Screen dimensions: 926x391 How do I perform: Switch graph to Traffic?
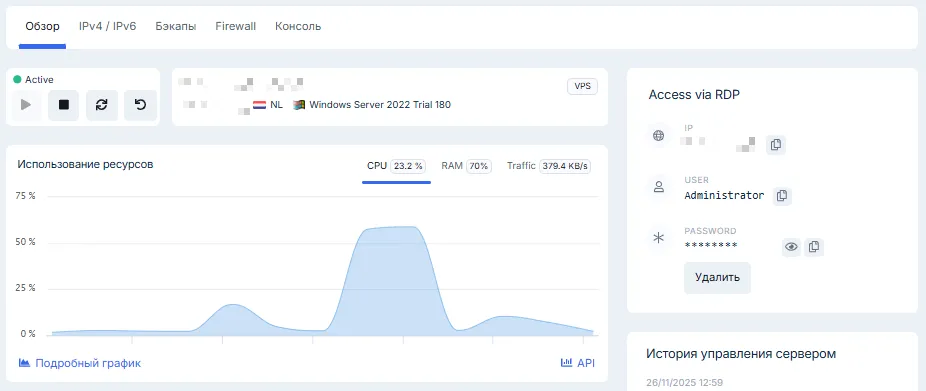tap(549, 167)
